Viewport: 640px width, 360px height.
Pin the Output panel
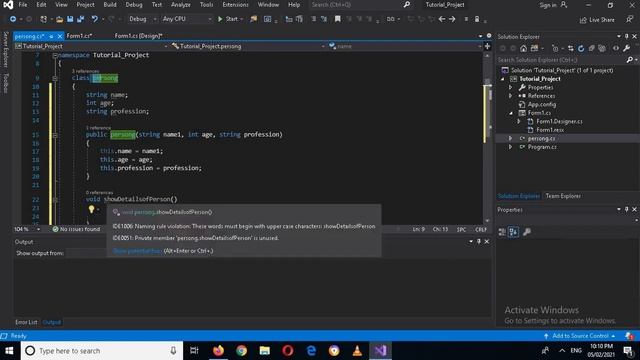point(479,241)
